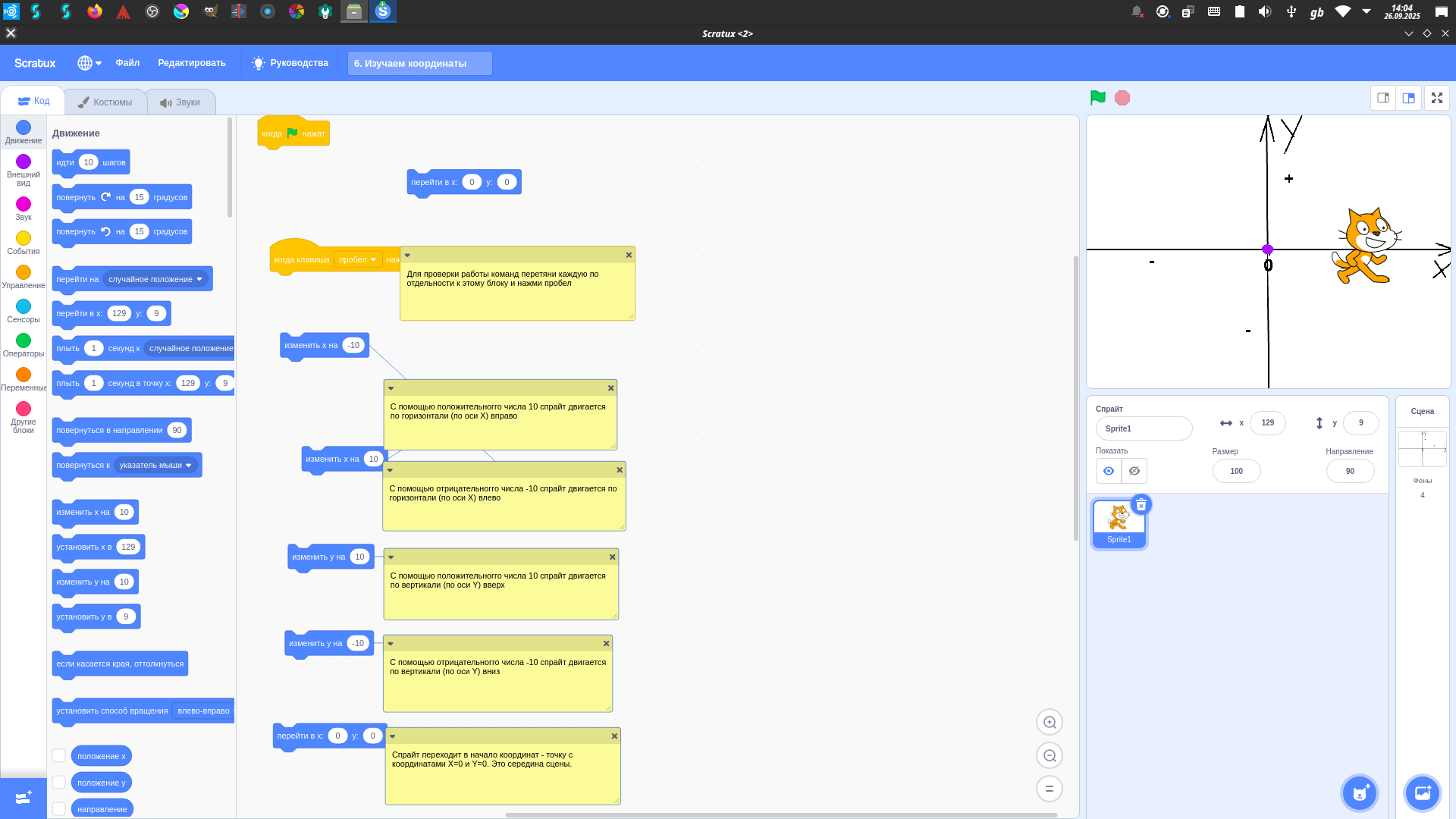Hide sprite with crossed-eye toggle
Image resolution: width=1456 pixels, height=819 pixels.
coord(1134,471)
